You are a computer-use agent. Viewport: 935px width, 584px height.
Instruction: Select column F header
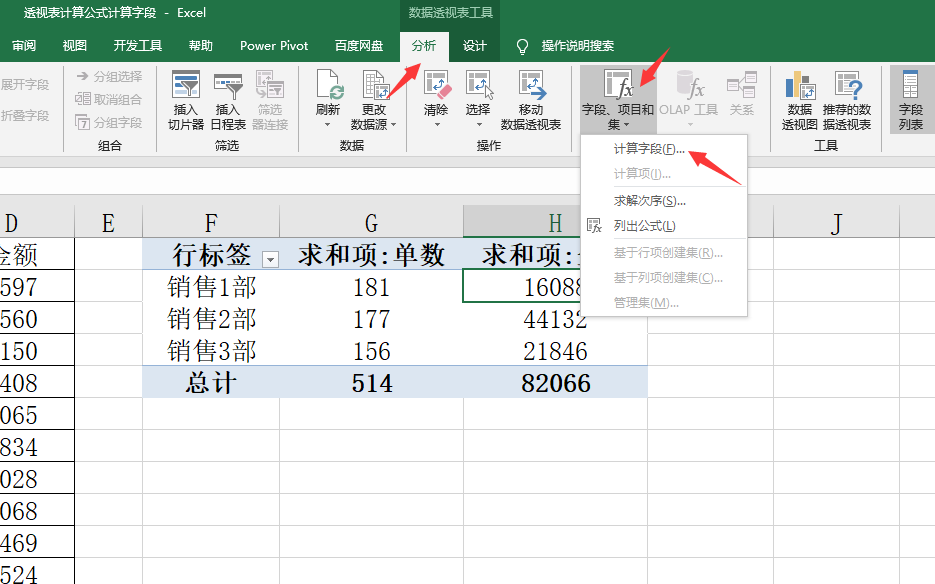coord(210,223)
